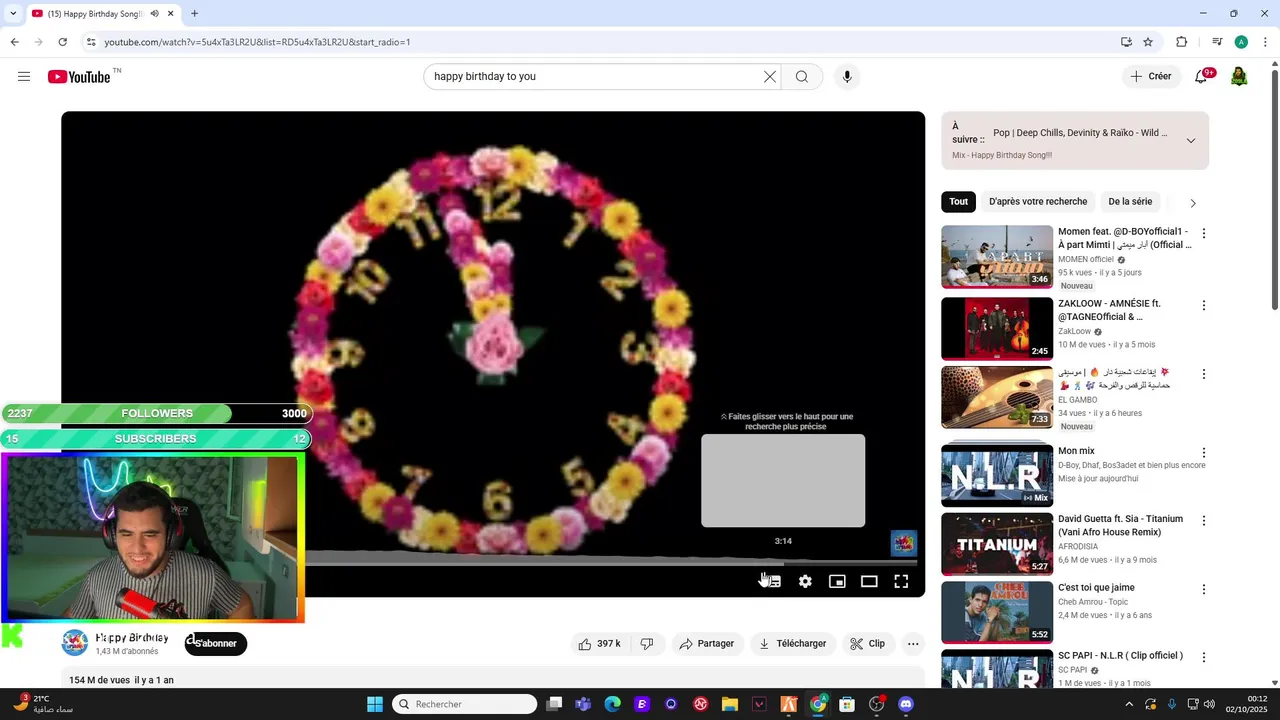The height and width of the screenshot is (720, 1280).
Task: Open Chrome media controls icon
Action: [x=1217, y=42]
